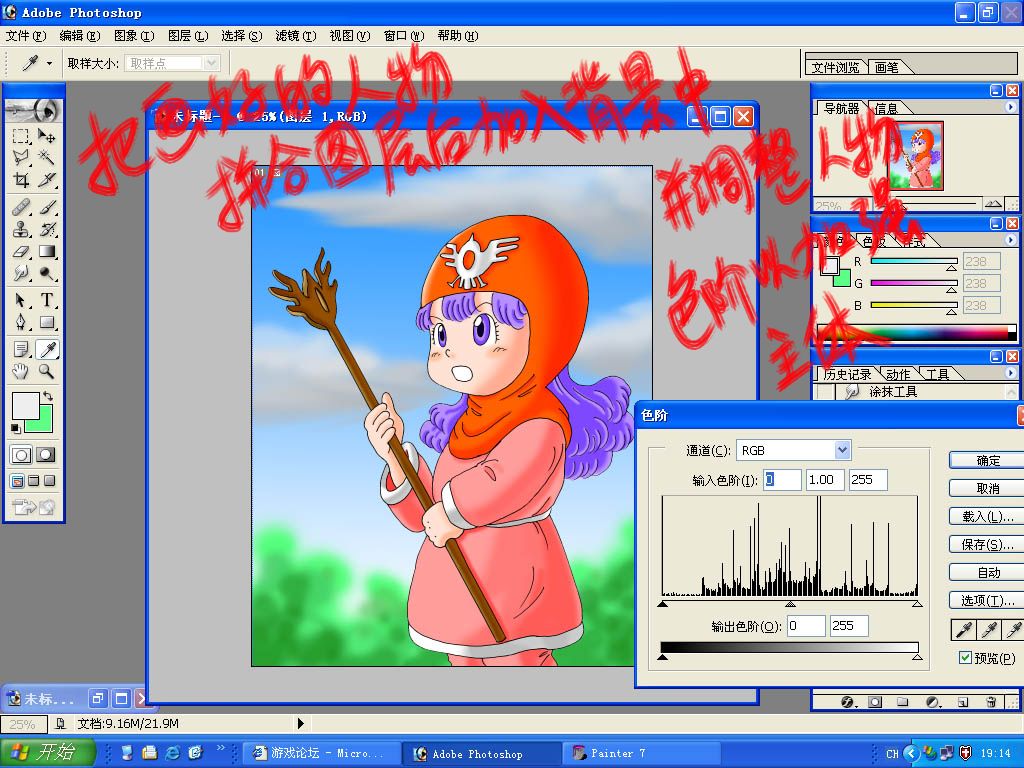Open the Navigator palette flyout menu
Viewport: 1024px width, 768px height.
click(x=1011, y=107)
